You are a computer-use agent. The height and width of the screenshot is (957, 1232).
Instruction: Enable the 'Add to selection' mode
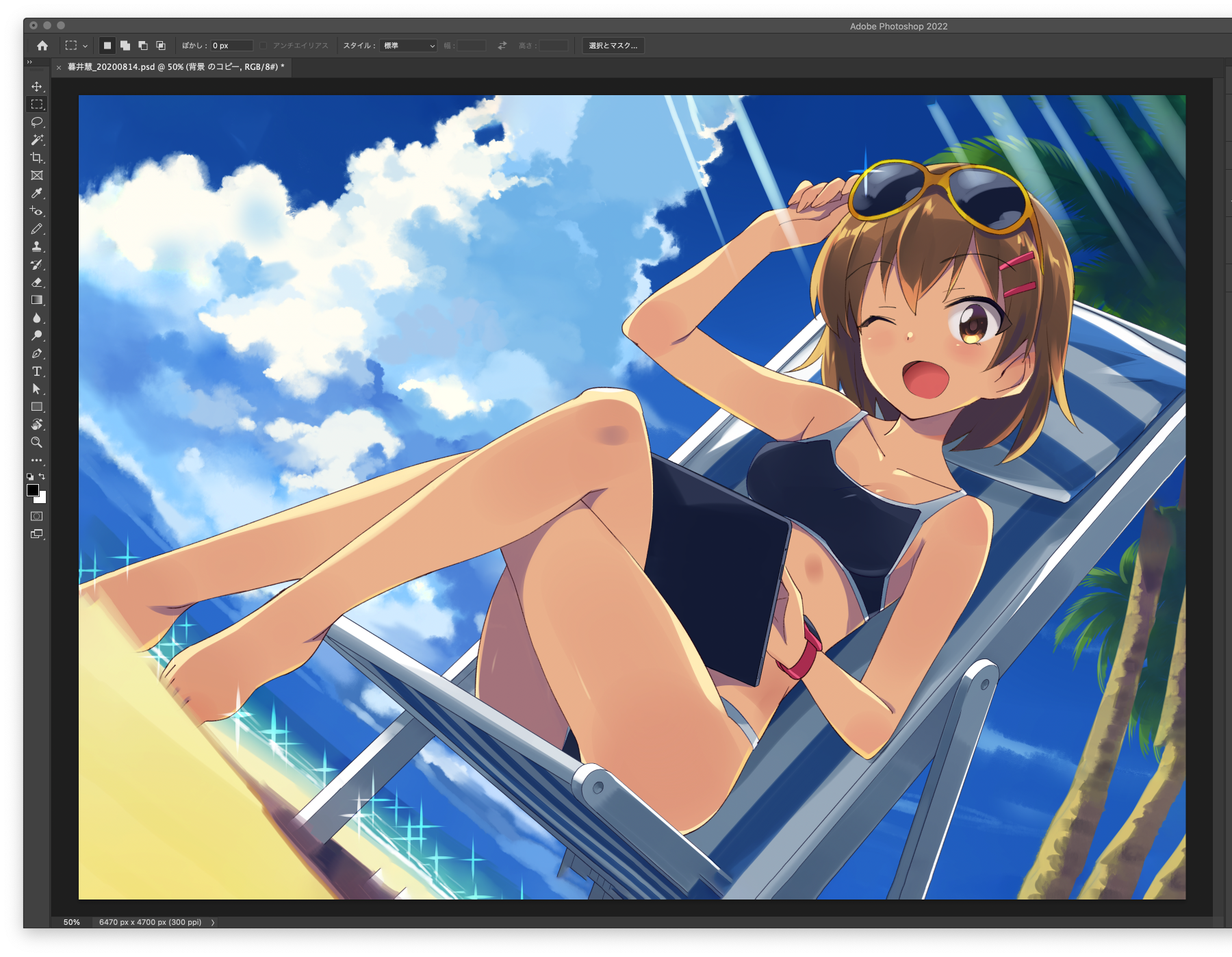[x=125, y=46]
